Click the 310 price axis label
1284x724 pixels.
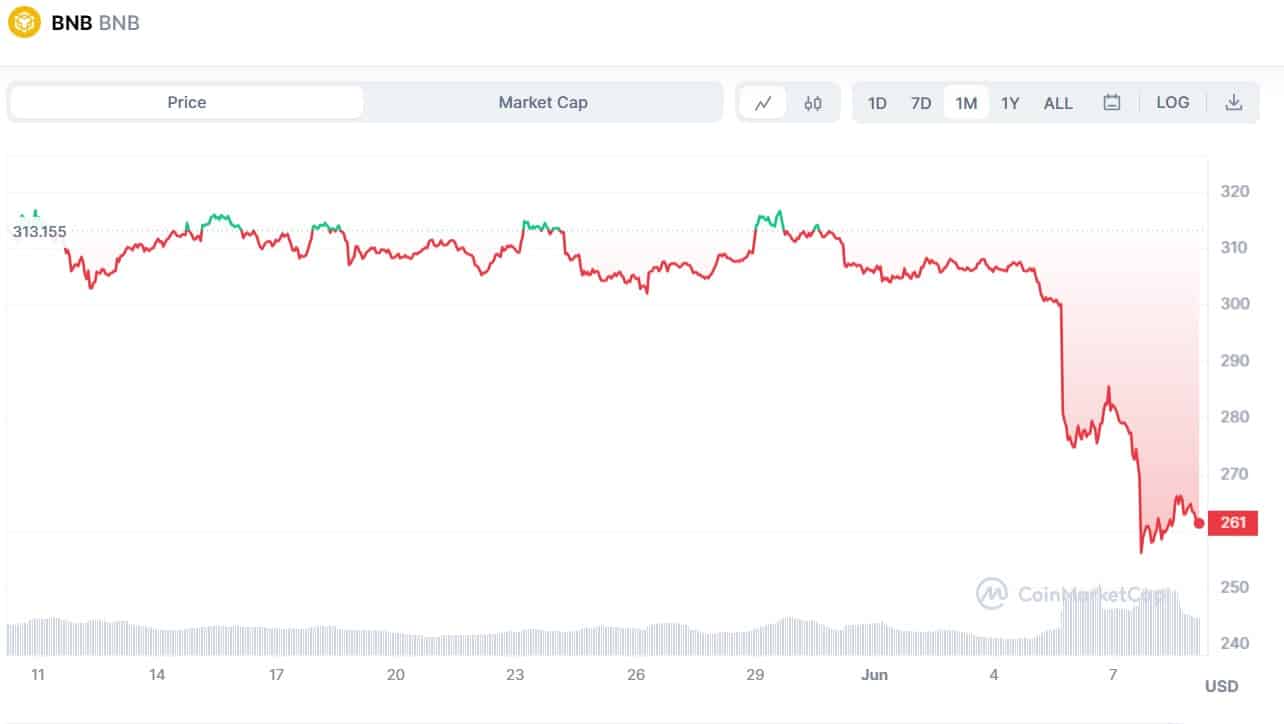[x=1233, y=247]
